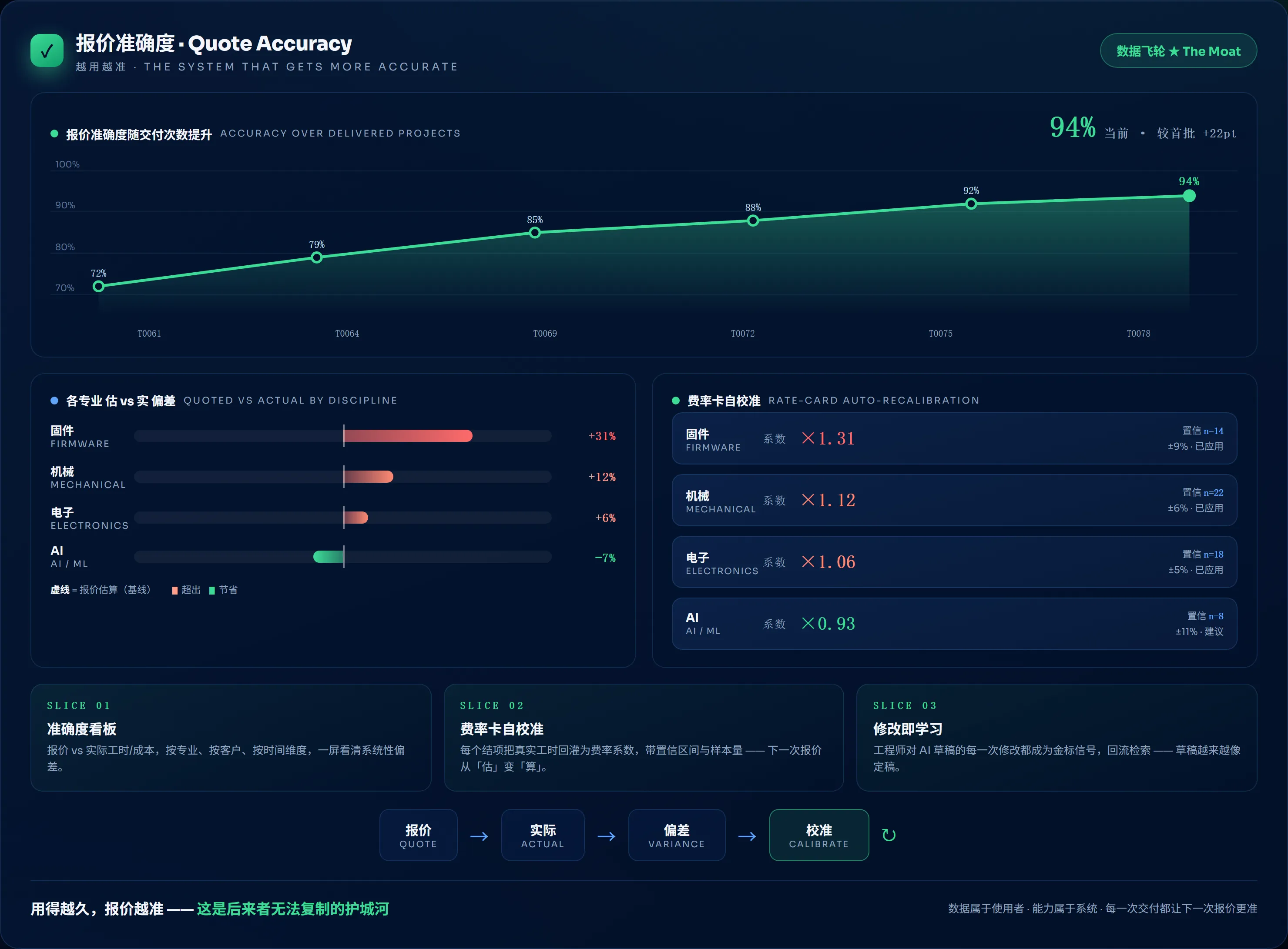This screenshot has height=949, width=1288.
Task: Click the green checkmark logo icon
Action: [47, 50]
